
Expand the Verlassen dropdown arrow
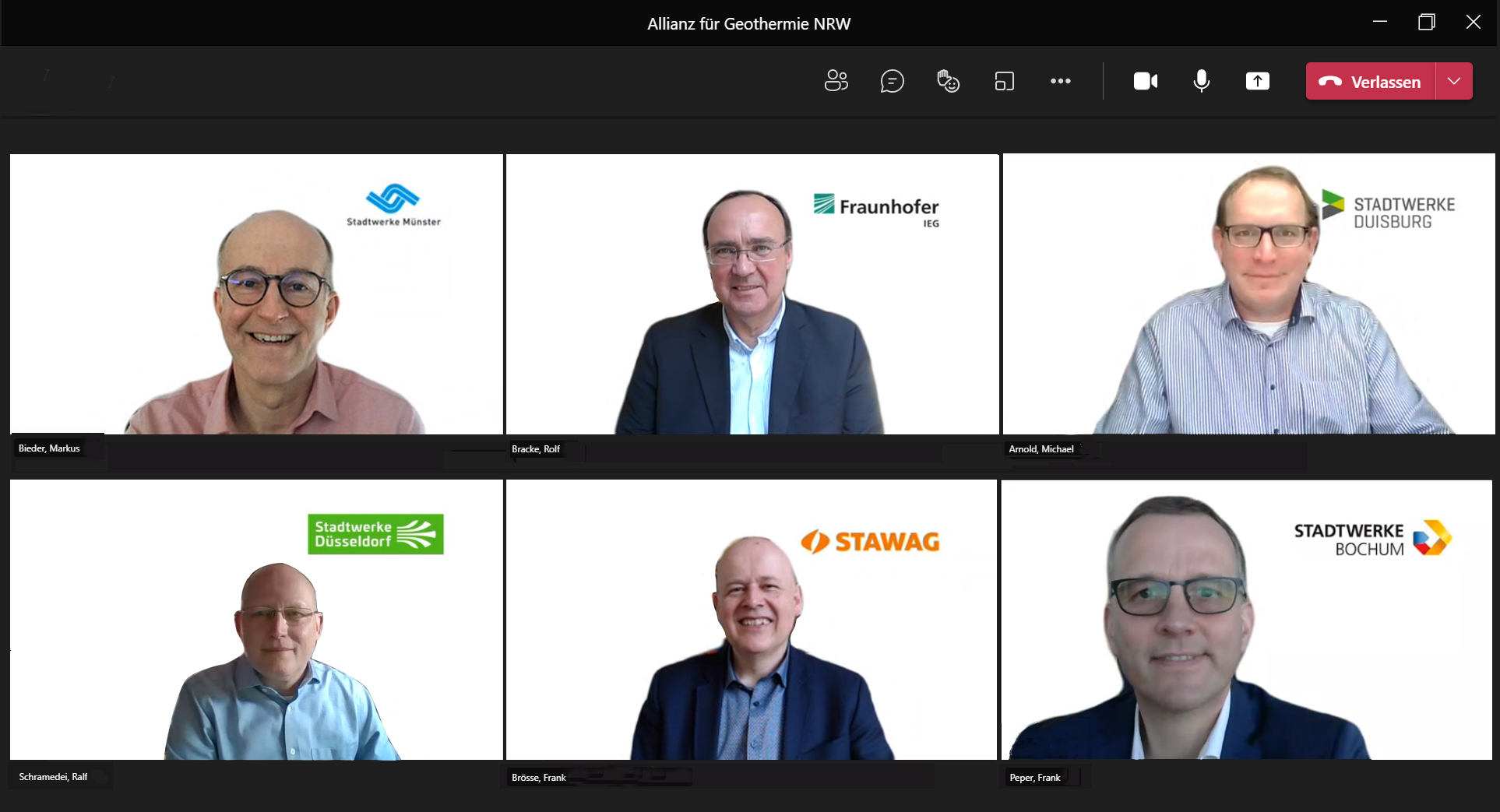[1454, 81]
